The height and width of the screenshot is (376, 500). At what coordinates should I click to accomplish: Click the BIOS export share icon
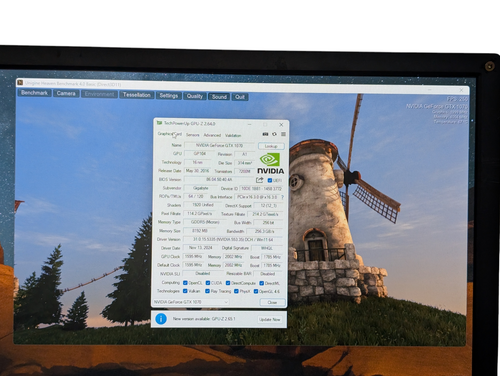tap(260, 180)
